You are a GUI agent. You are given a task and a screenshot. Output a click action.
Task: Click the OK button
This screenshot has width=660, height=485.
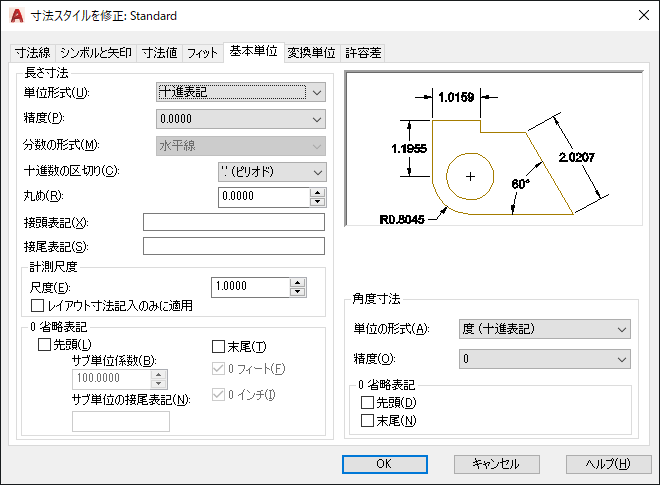coord(385,464)
